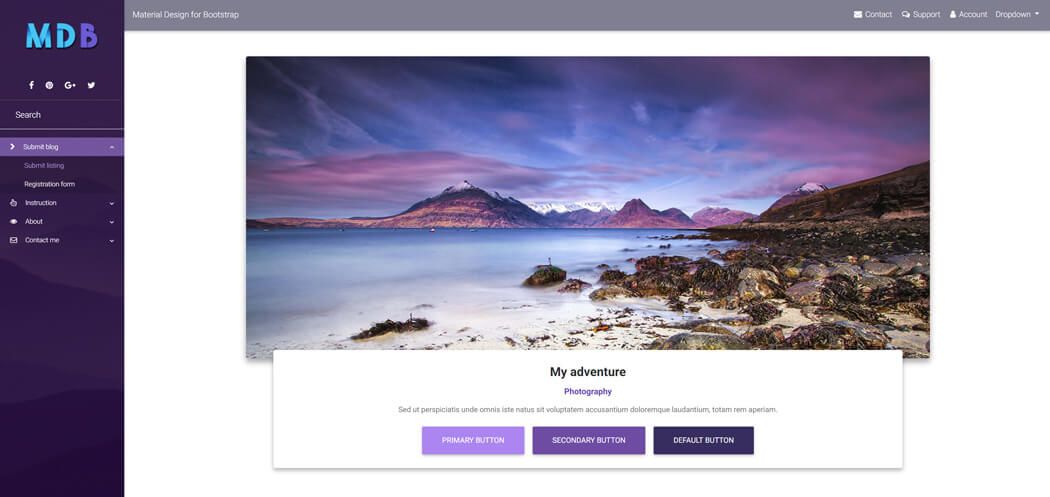The image size is (1050, 497).
Task: Select the Instruction menu item
Action: (62, 203)
